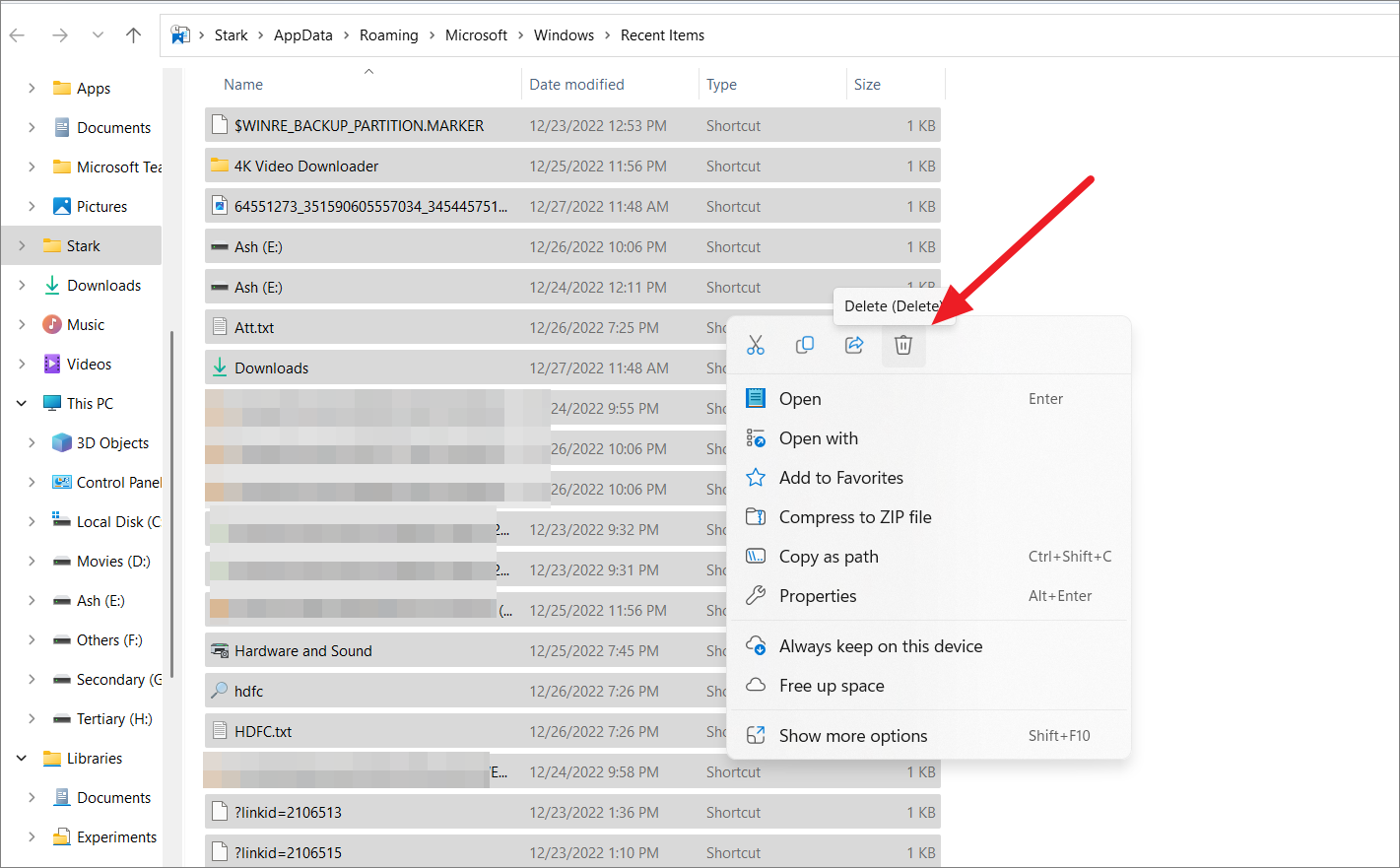Click the Delete trash icon
The image size is (1400, 868).
903,345
